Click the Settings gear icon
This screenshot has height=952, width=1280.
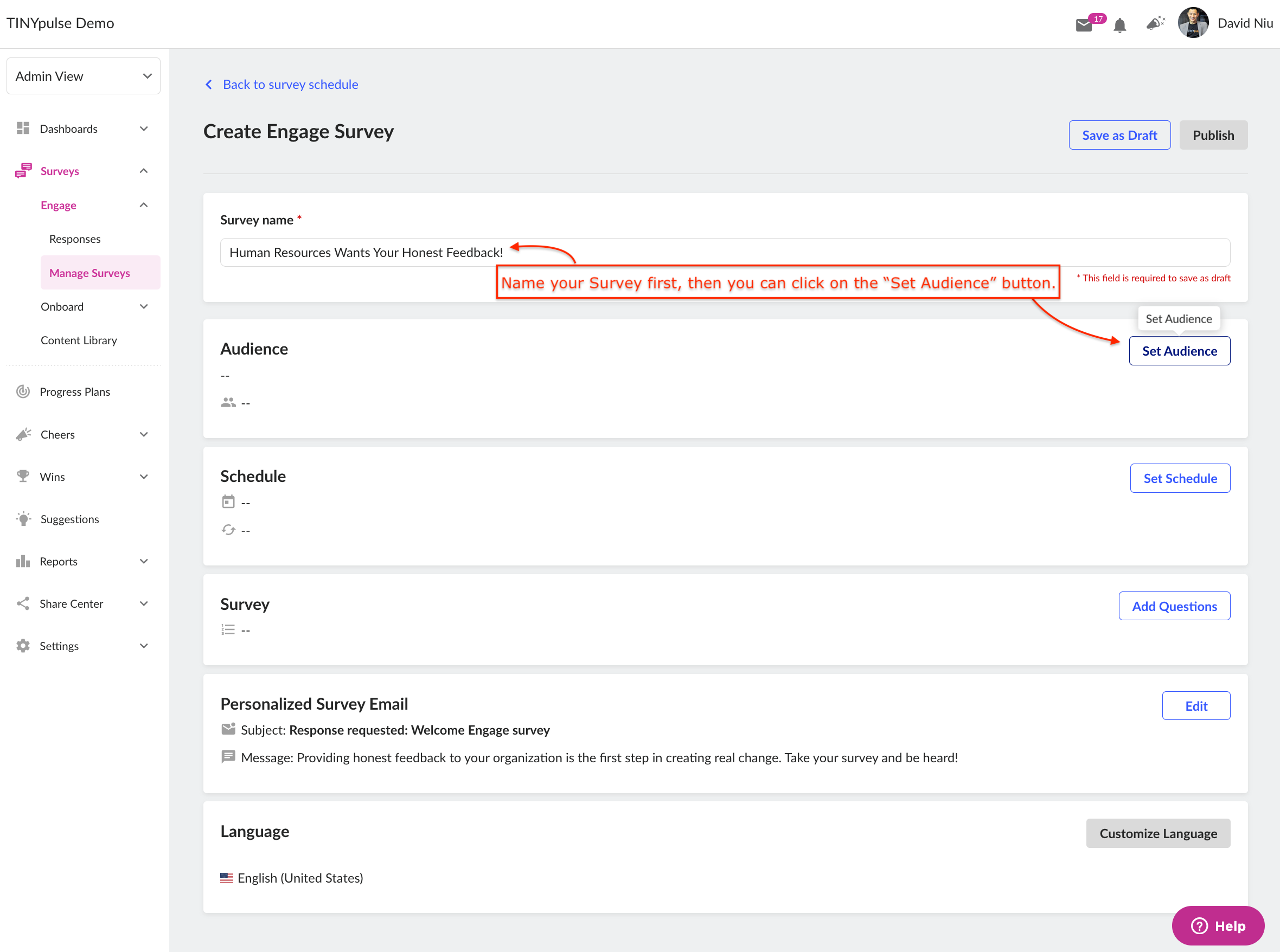click(23, 646)
